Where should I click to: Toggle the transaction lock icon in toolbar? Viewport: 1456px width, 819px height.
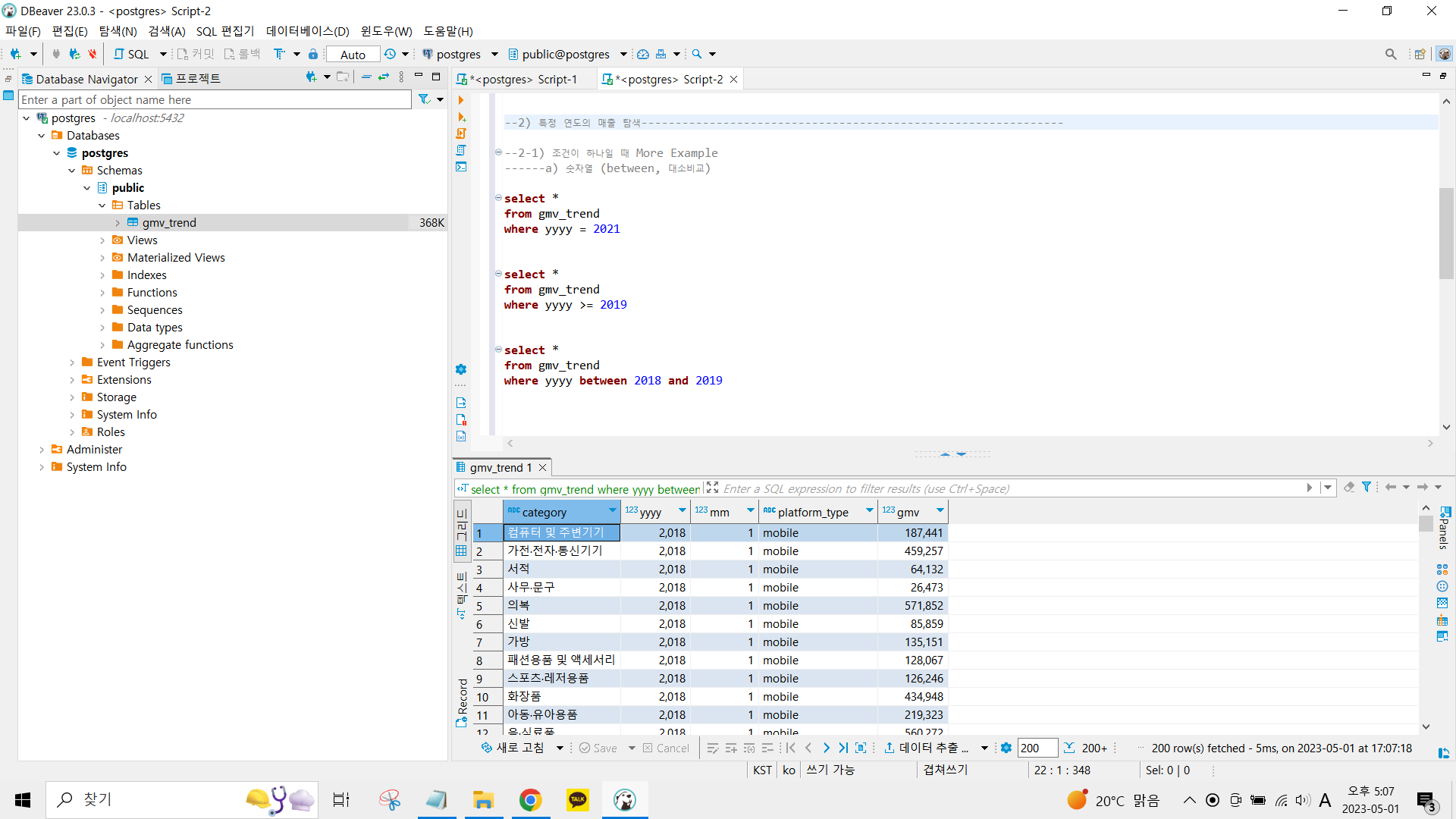click(313, 54)
